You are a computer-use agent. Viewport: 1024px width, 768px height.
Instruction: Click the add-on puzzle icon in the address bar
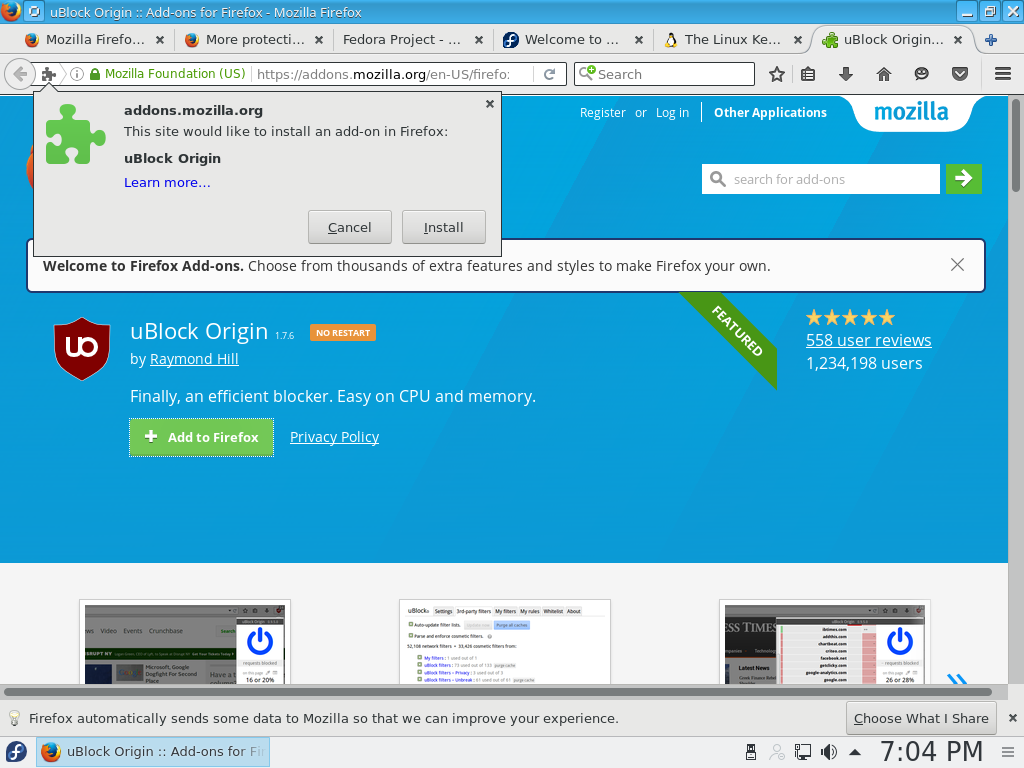tap(49, 74)
